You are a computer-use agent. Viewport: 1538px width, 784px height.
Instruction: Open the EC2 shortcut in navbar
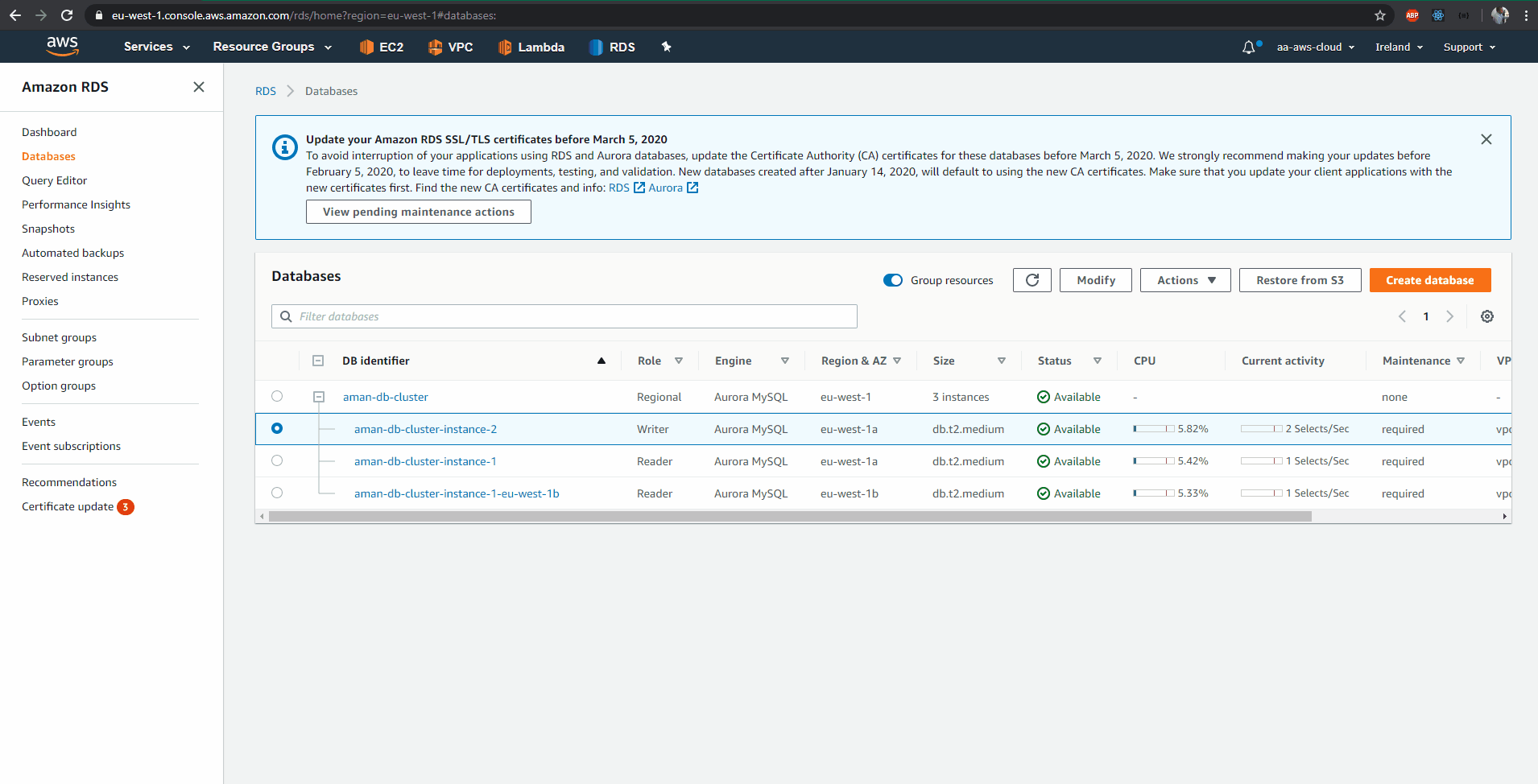[382, 47]
